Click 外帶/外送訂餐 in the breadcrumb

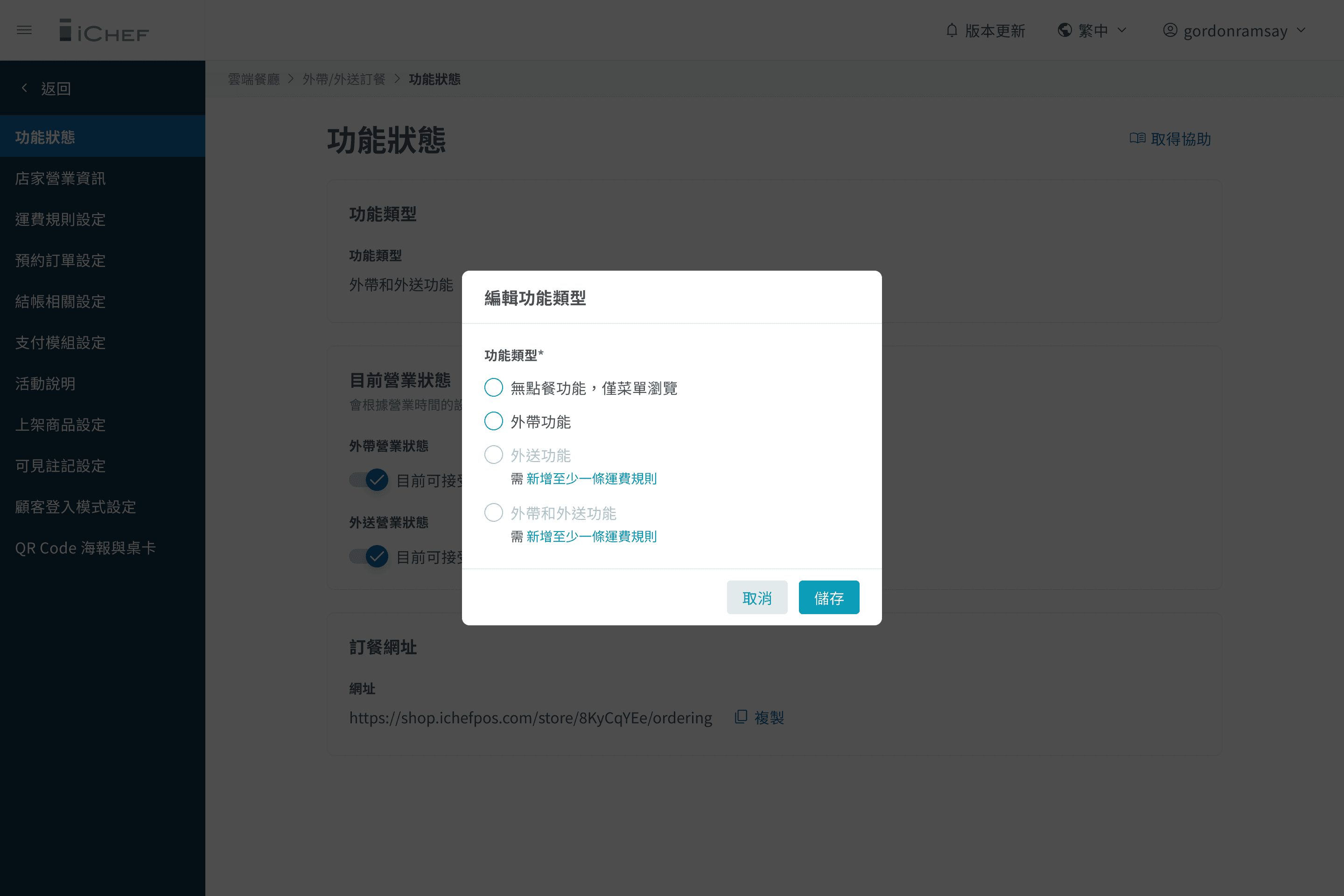click(x=343, y=79)
